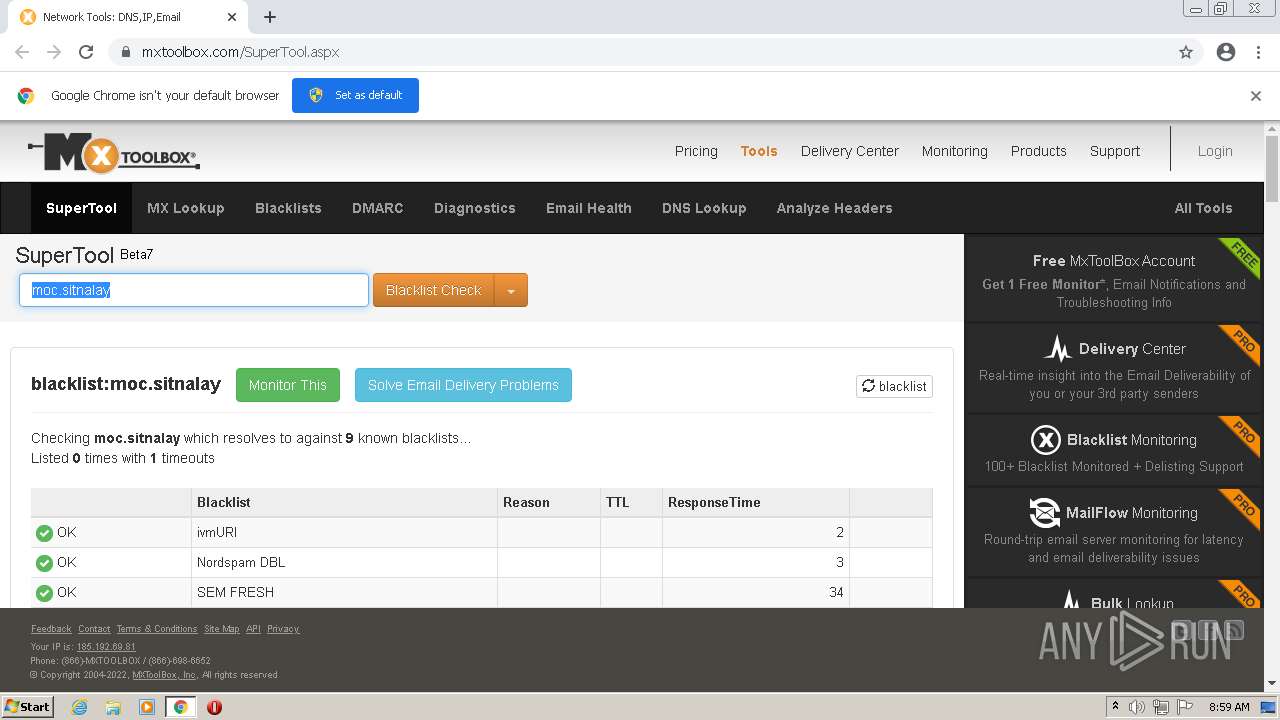This screenshot has height=720, width=1280.
Task: Switch to Chrome in taskbar
Action: [181, 707]
